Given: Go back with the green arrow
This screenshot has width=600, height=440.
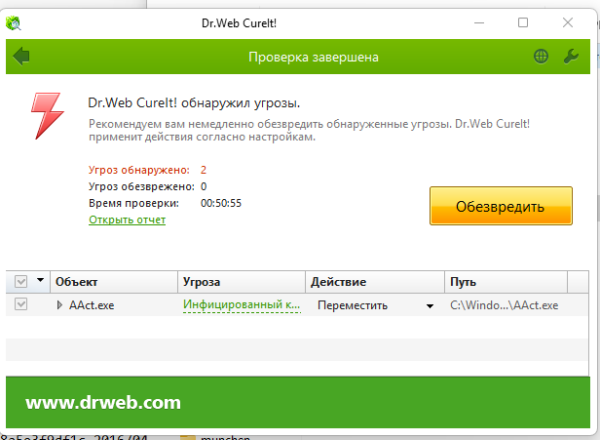Looking at the screenshot, I should 21,56.
